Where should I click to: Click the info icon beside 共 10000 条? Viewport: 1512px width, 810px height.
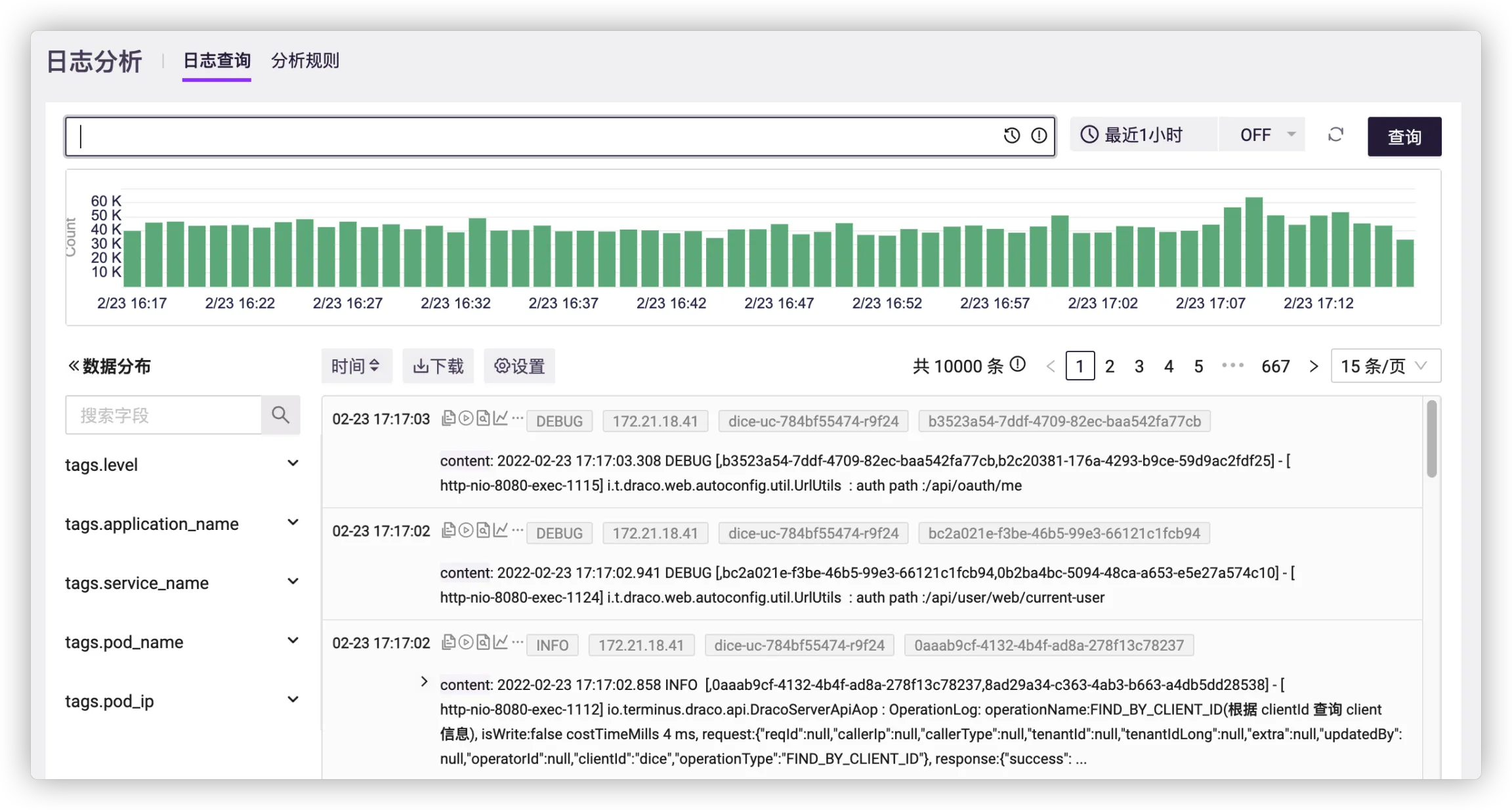[1018, 364]
